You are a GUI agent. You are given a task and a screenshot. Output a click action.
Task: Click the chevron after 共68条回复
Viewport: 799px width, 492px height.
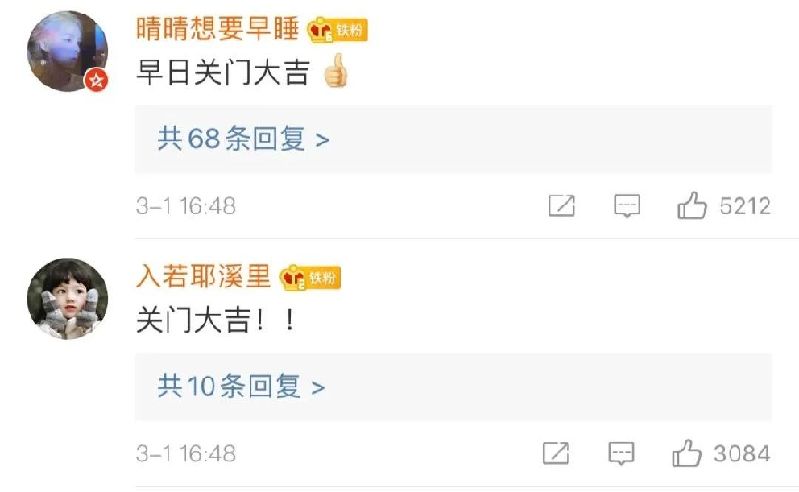(x=323, y=140)
